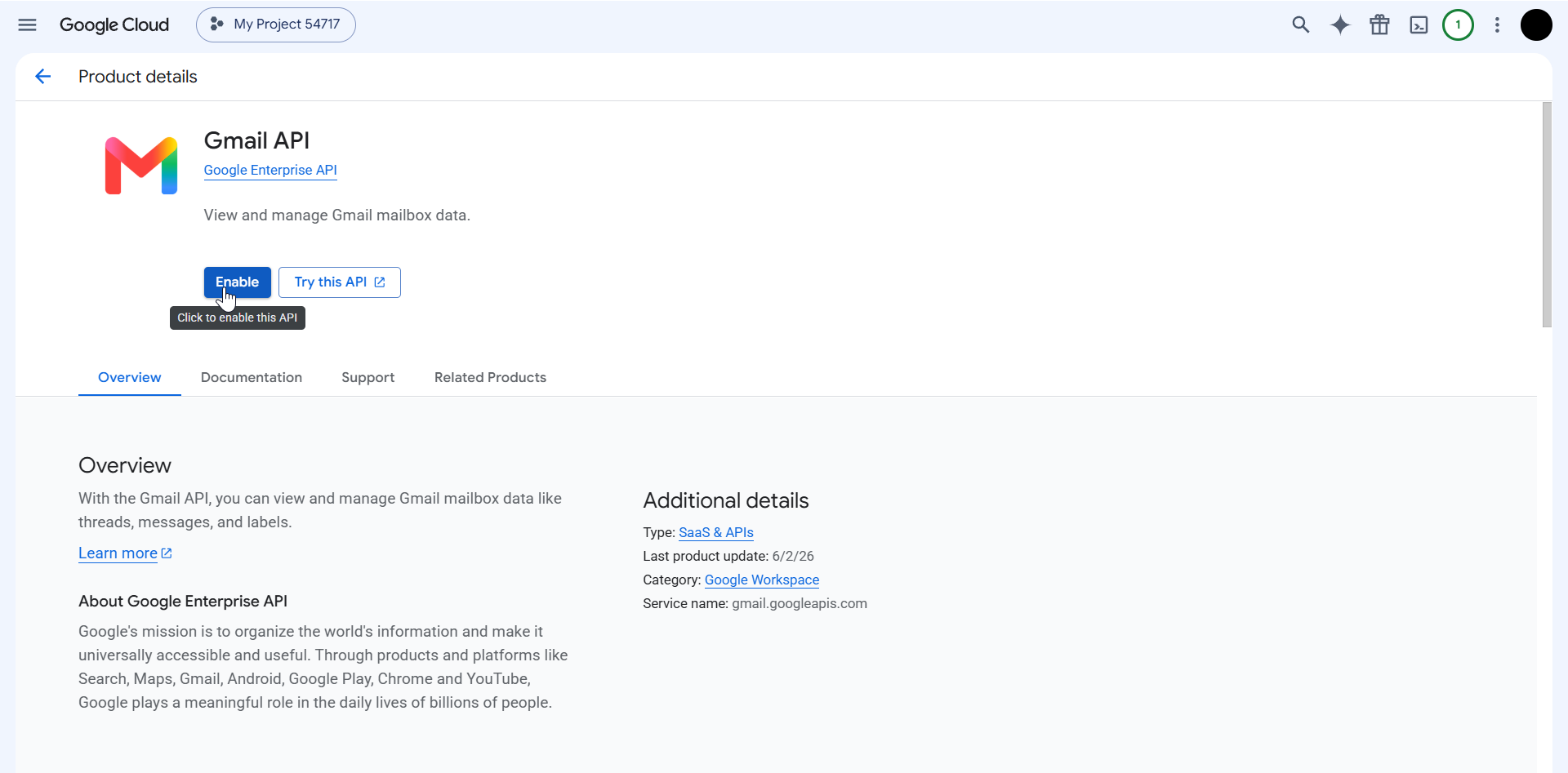This screenshot has width=1568, height=773.
Task: Open the Google Enterprise API link
Action: (x=270, y=170)
